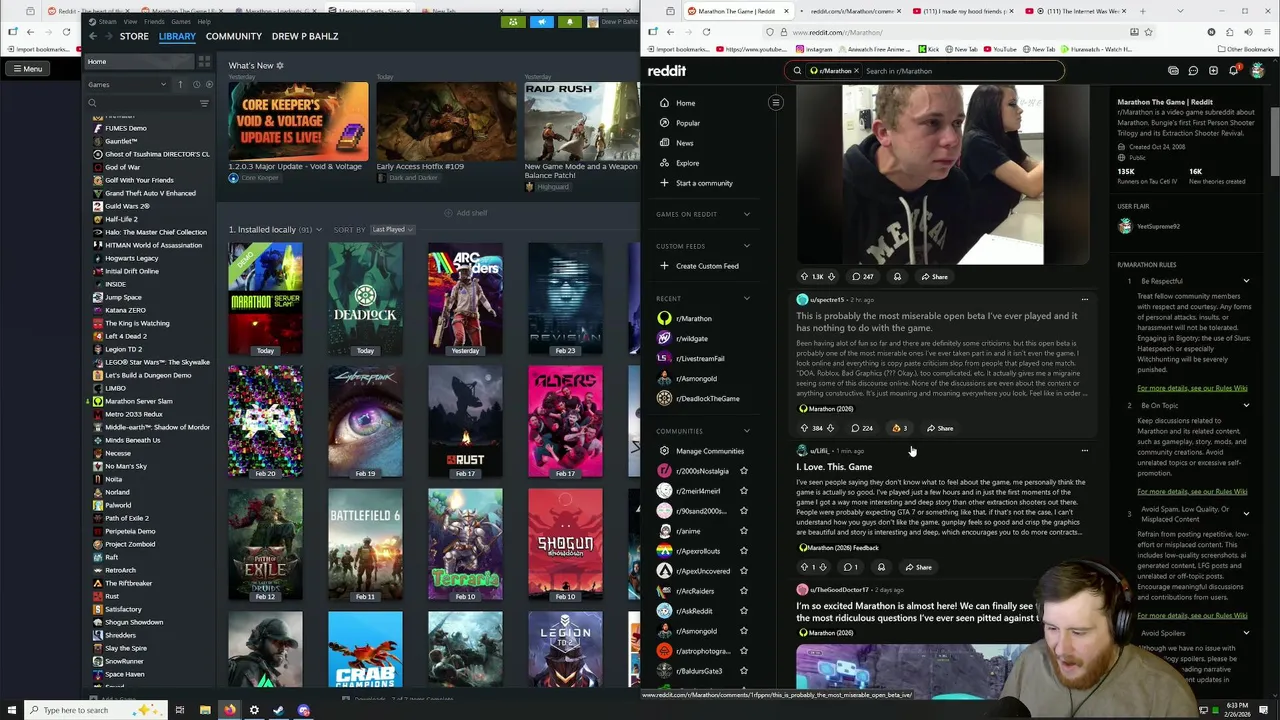Collapse Reddit left sidebar hamburger button
Viewport: 1280px width, 720px height.
pyautogui.click(x=775, y=102)
